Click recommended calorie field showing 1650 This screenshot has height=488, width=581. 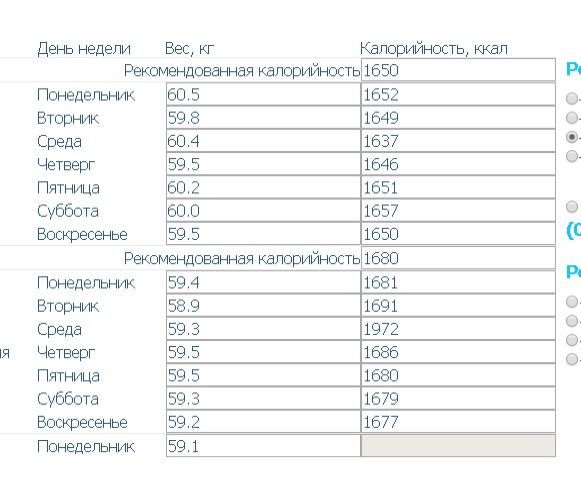click(458, 70)
